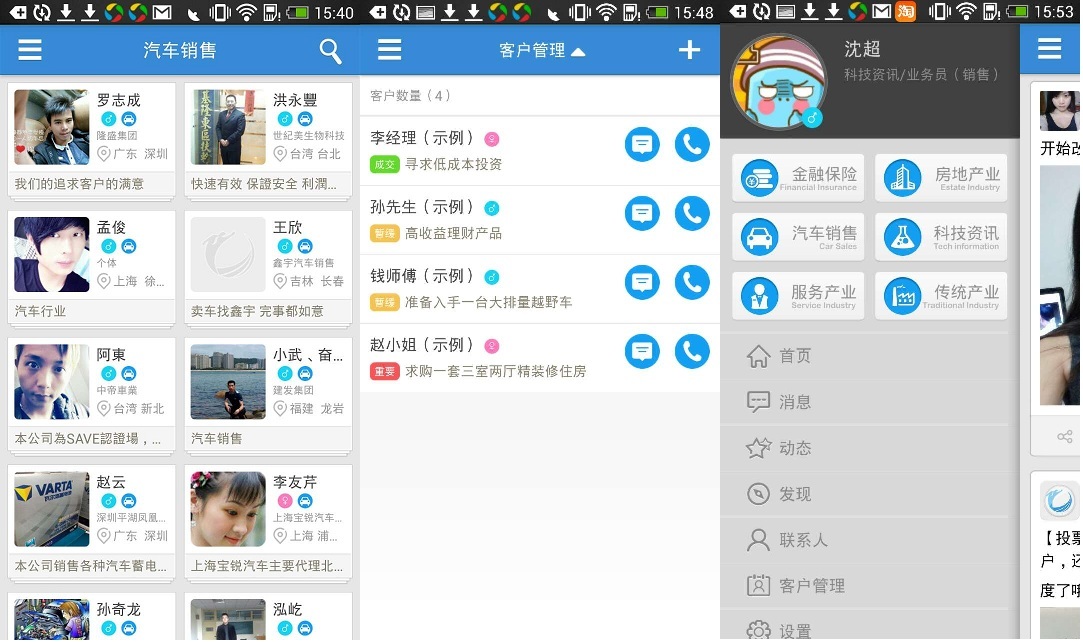Tap car icon on 罗志成 card
This screenshot has height=642, width=1083.
[128, 119]
